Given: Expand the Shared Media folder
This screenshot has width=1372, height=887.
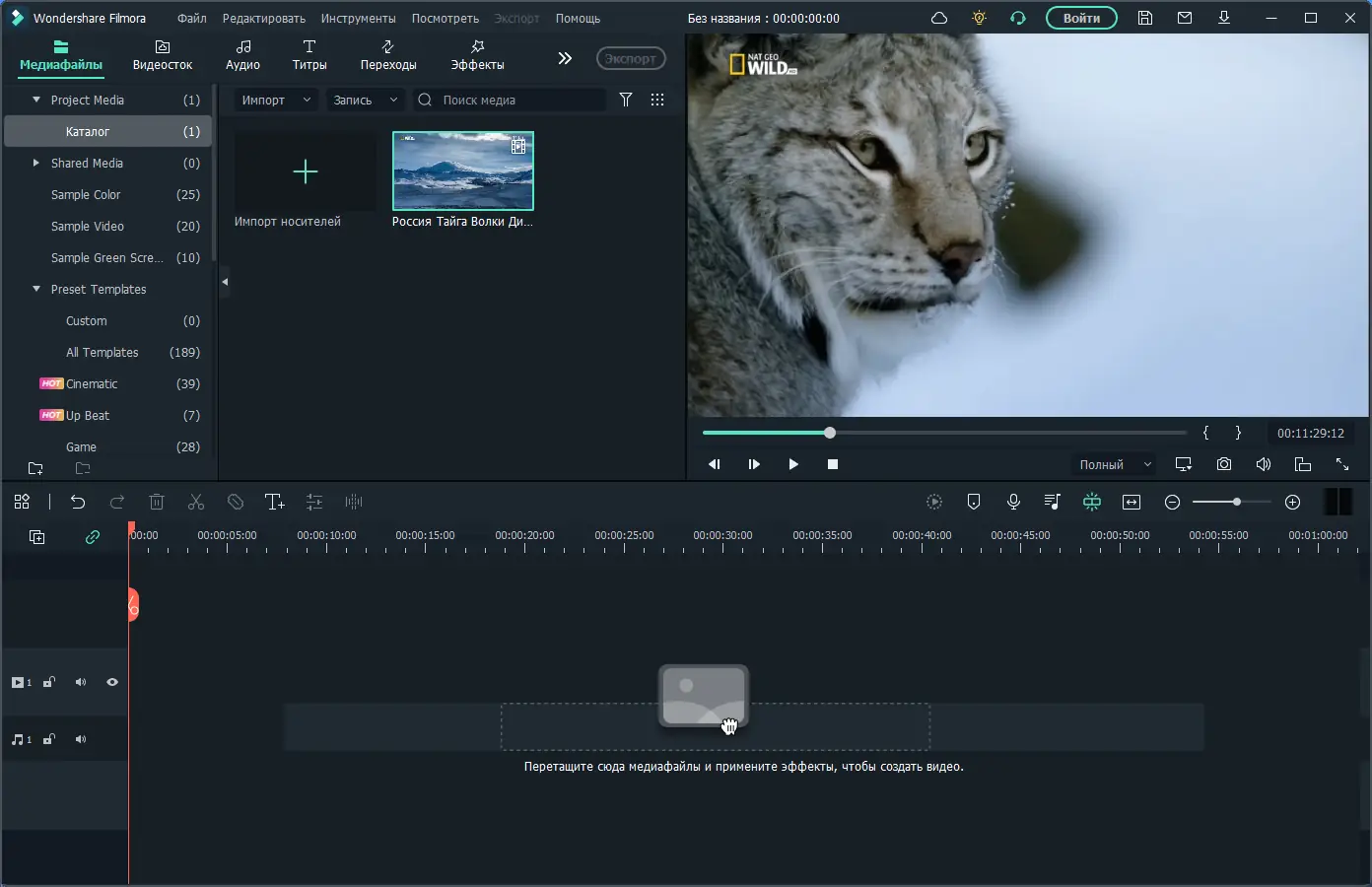Looking at the screenshot, I should coord(36,163).
